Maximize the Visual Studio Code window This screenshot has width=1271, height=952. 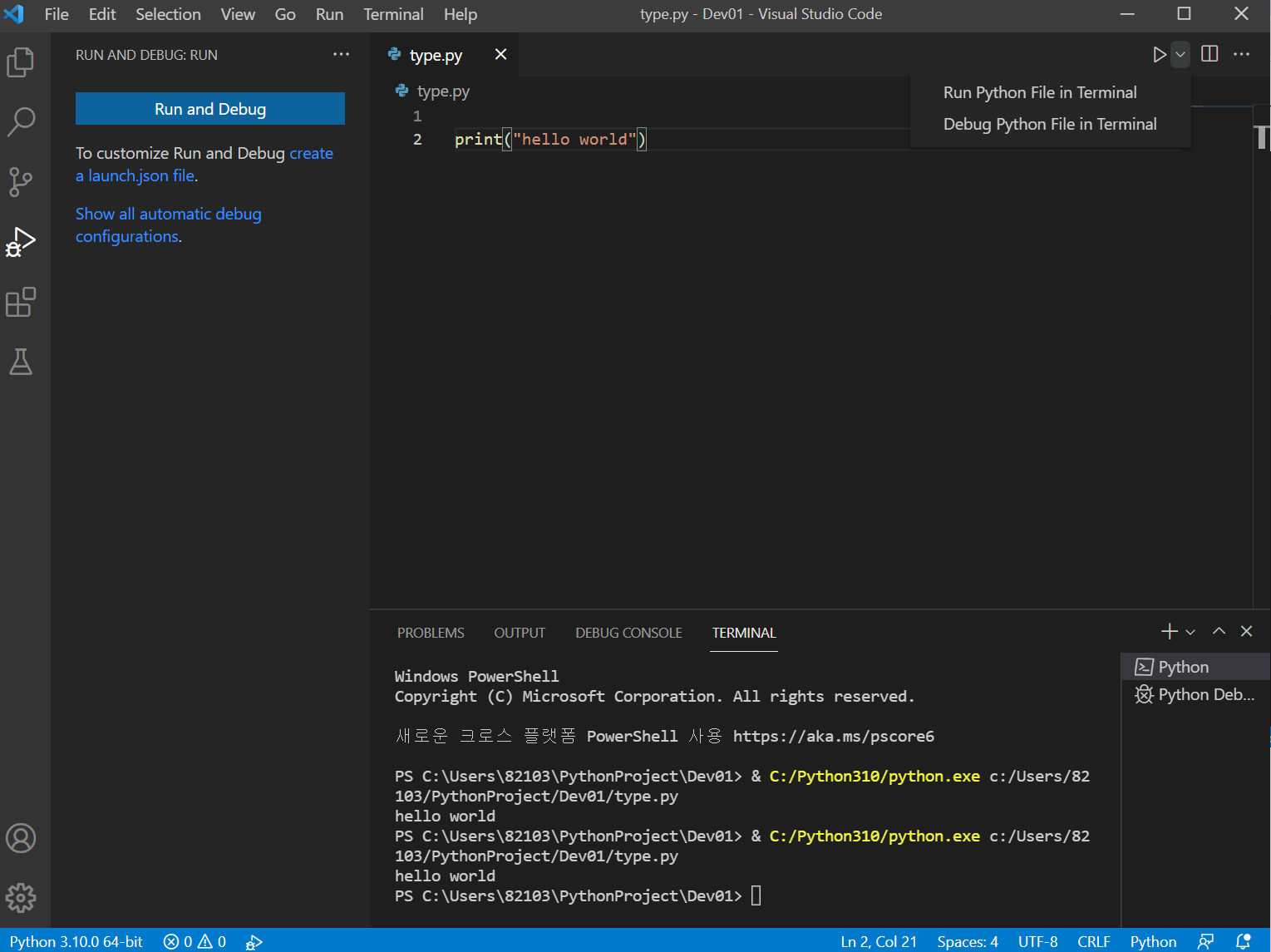click(1184, 13)
